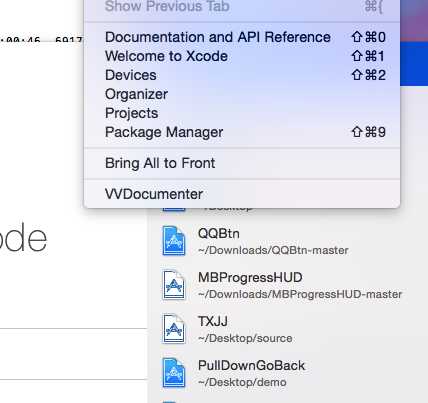Image resolution: width=428 pixels, height=403 pixels.
Task: Choose Documentation and API Reference menu item
Action: [x=242, y=37]
